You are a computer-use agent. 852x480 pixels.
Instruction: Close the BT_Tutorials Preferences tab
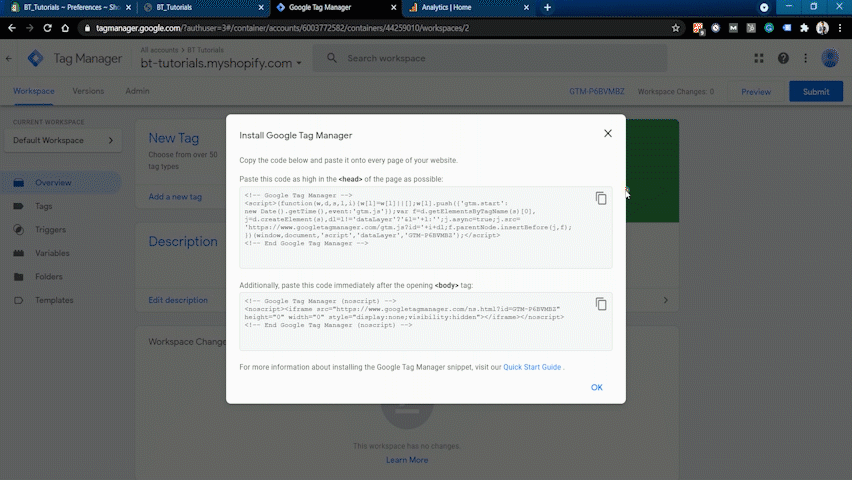click(128, 7)
